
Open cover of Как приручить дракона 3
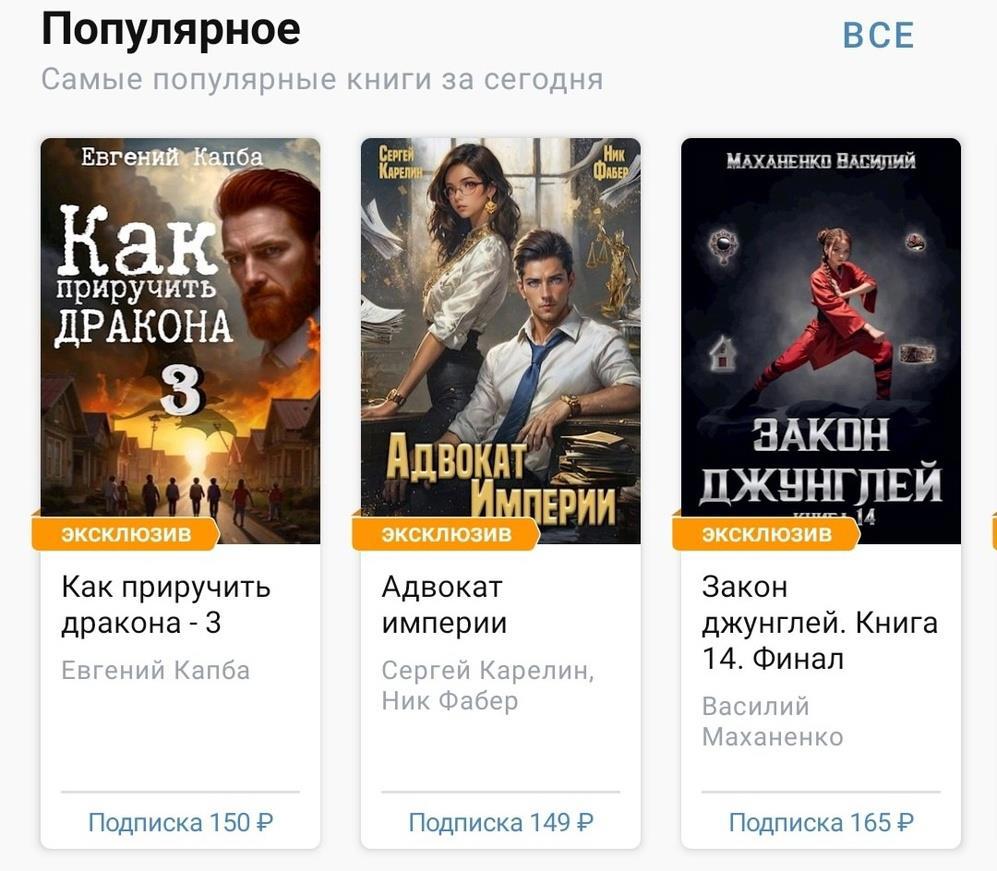(x=181, y=341)
